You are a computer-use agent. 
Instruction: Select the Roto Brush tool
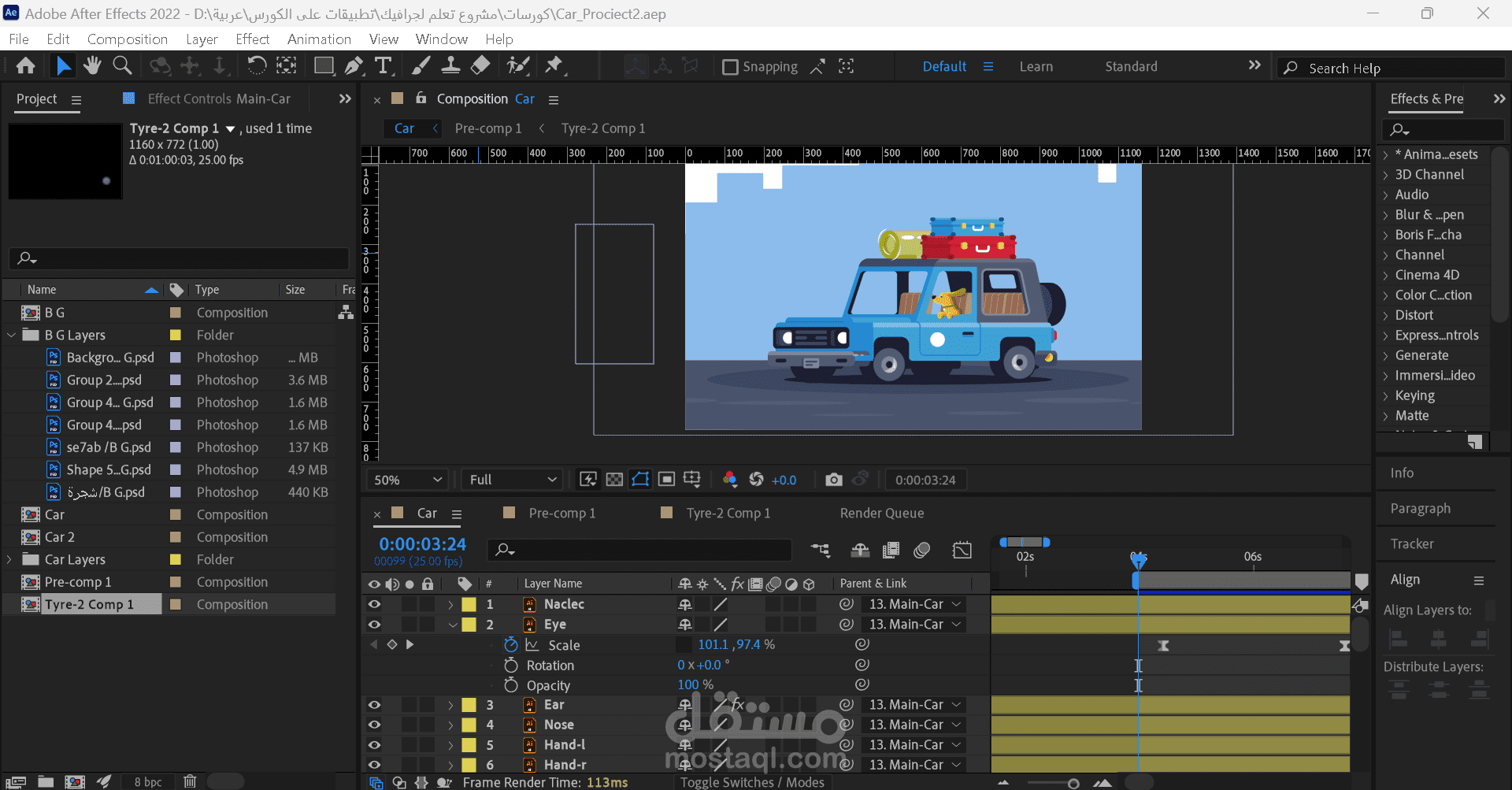(x=517, y=66)
